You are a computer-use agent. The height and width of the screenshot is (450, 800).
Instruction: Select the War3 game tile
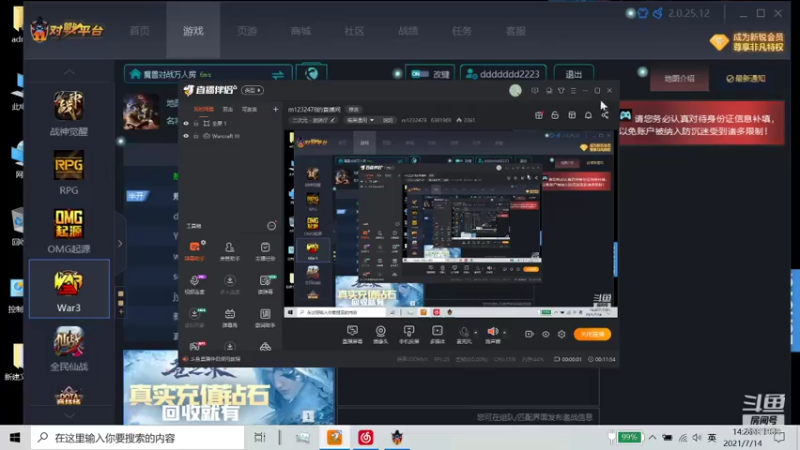[69, 289]
